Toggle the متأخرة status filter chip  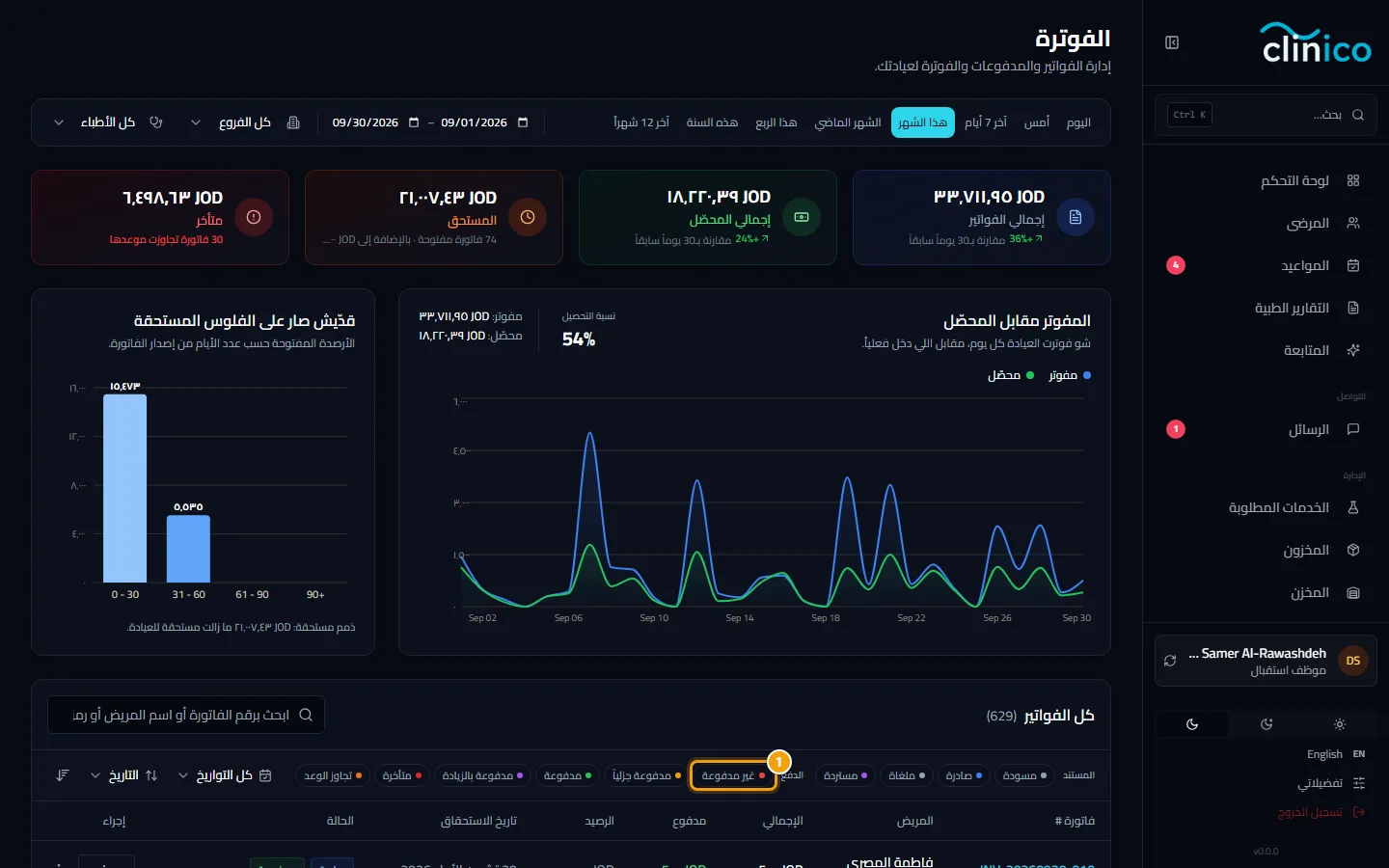tap(402, 775)
